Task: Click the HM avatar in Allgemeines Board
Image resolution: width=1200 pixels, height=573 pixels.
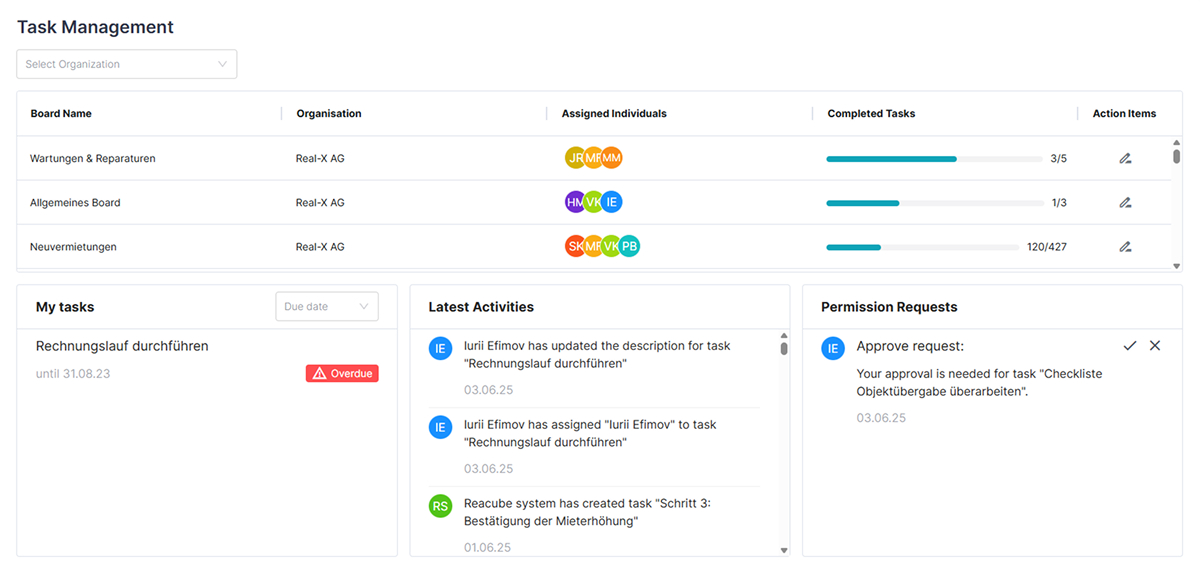Action: pyautogui.click(x=575, y=202)
